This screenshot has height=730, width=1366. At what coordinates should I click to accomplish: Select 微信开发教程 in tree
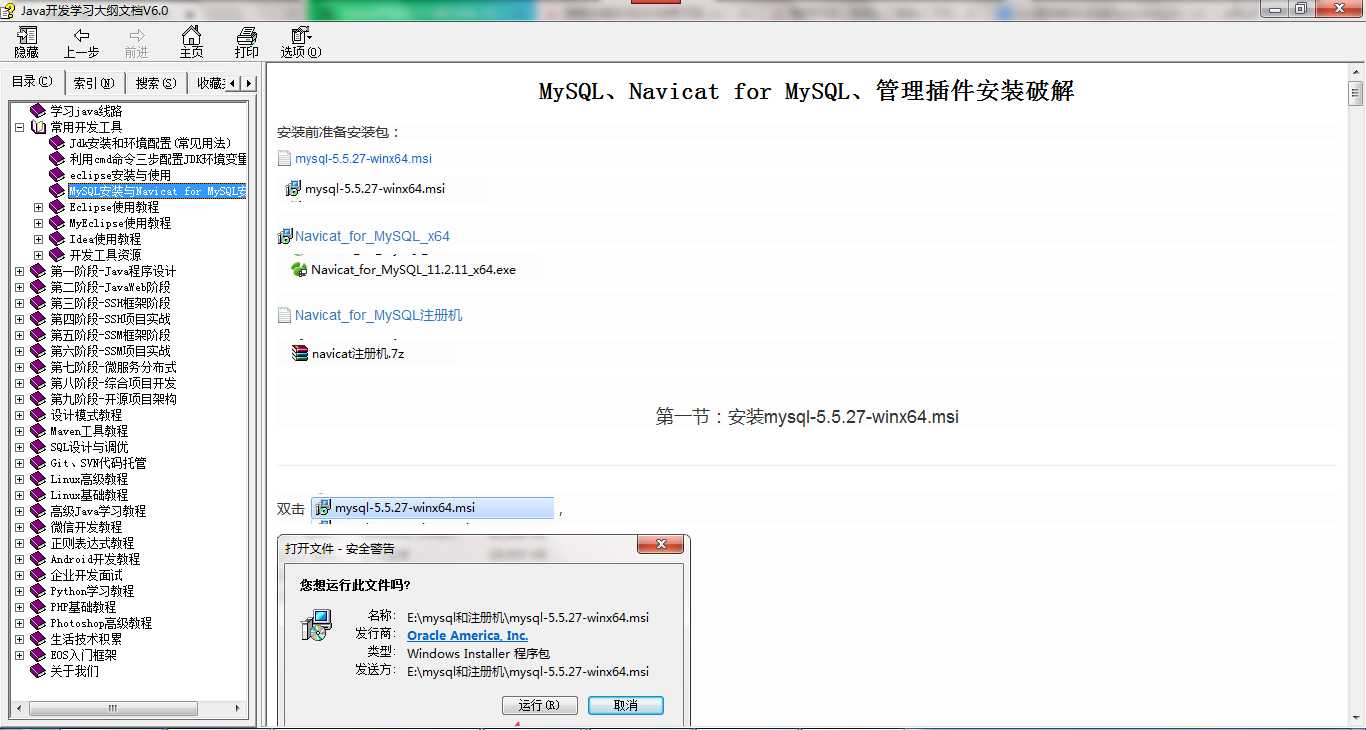(86, 527)
